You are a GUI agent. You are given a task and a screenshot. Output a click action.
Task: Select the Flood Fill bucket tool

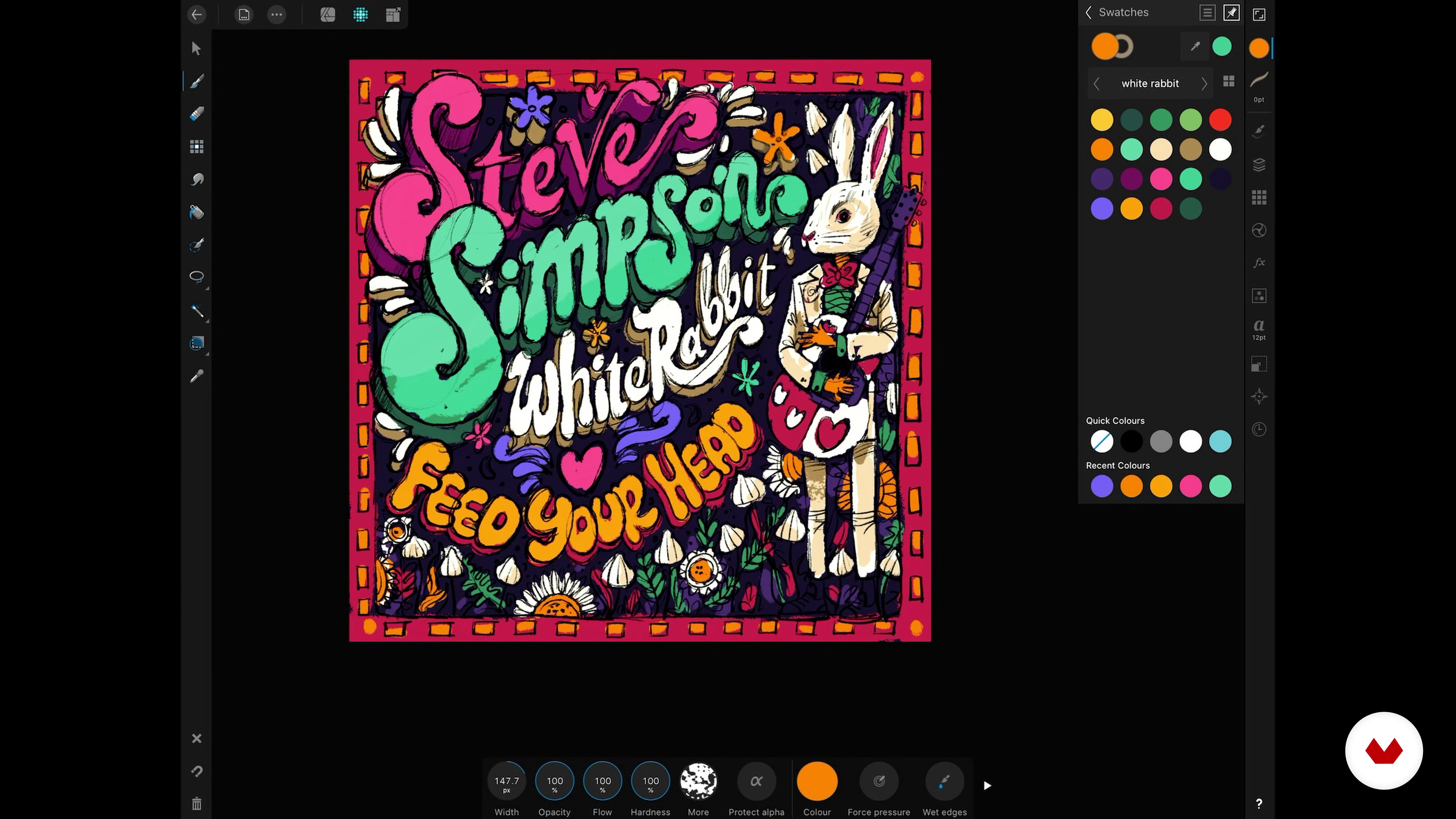coord(196,212)
